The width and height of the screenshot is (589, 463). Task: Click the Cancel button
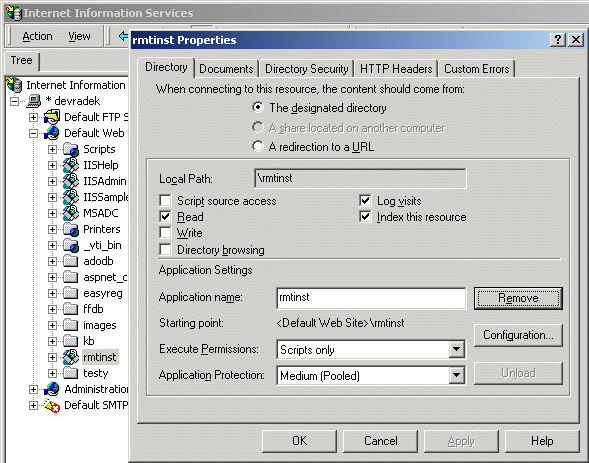coord(381,441)
